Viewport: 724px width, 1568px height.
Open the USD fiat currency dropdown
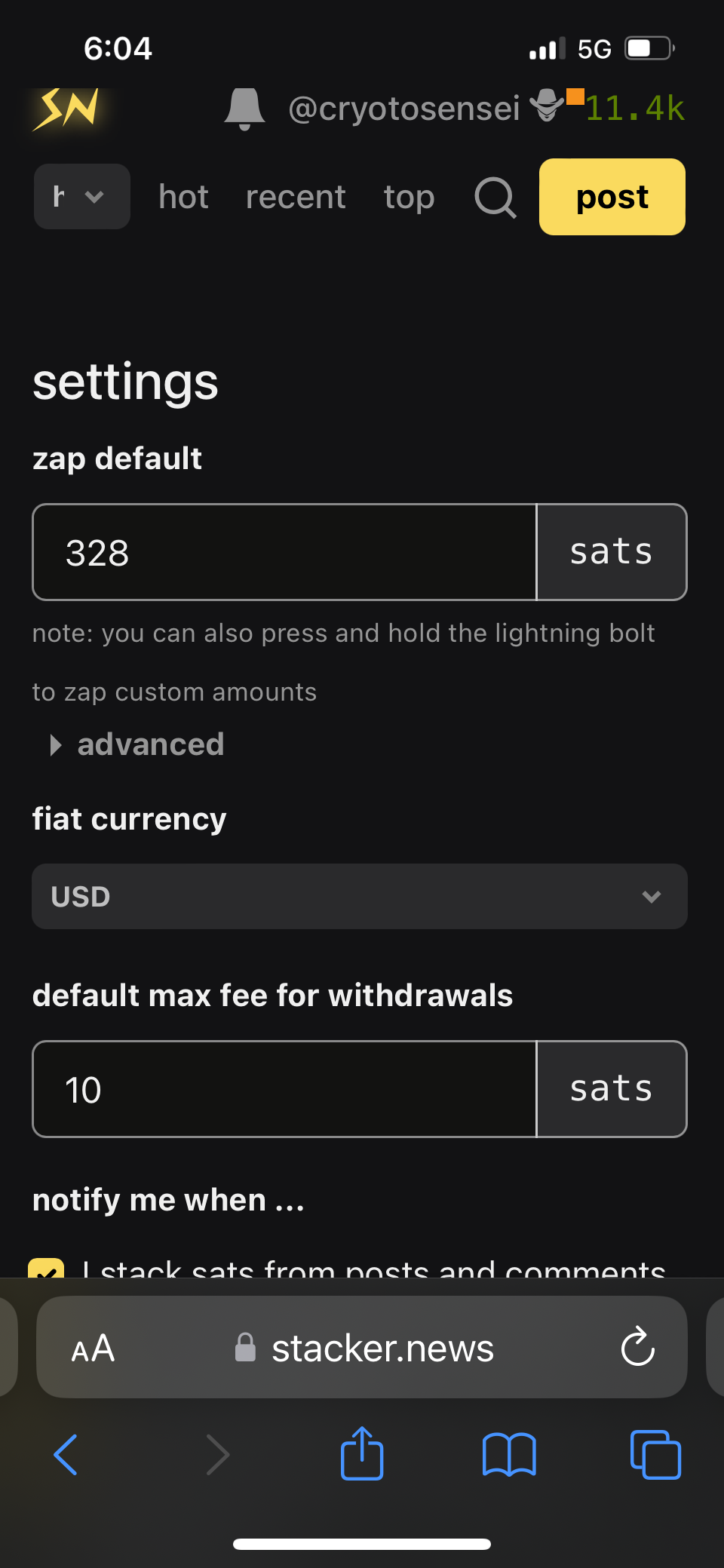tap(360, 896)
